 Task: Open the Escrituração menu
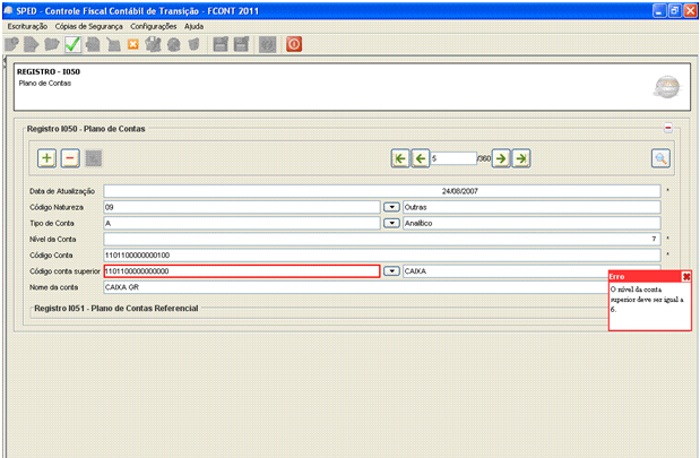point(27,26)
